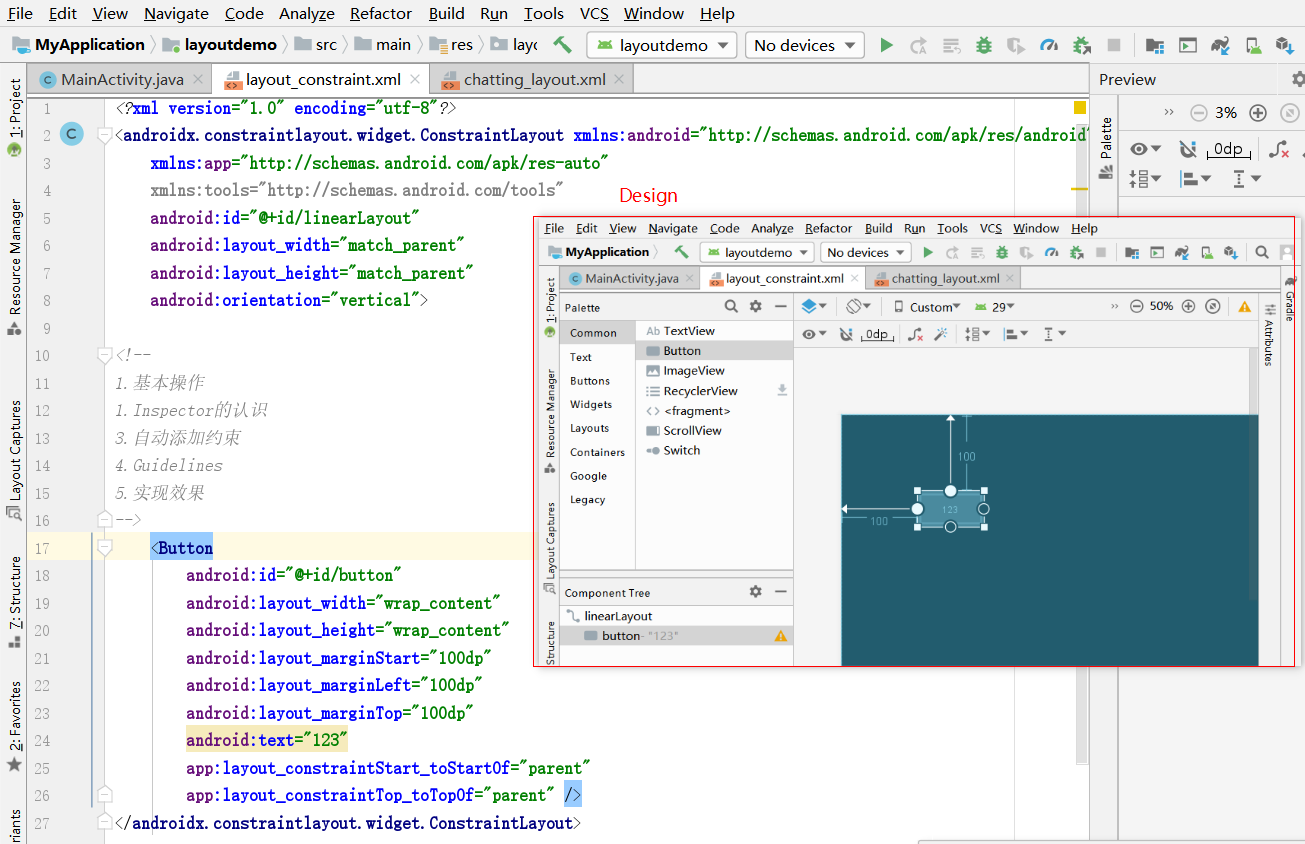
Task: Open the layoutdemo run configuration dropdown
Action: (662, 45)
